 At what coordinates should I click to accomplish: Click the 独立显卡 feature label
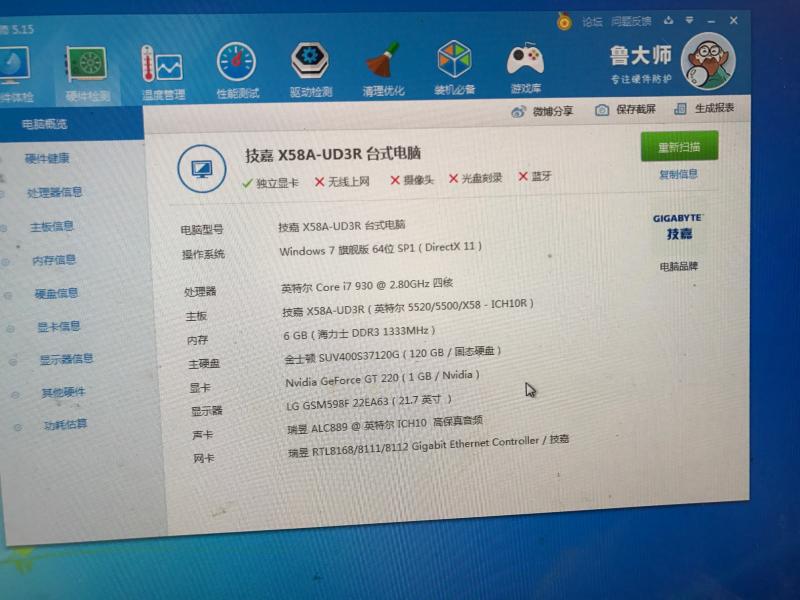click(x=278, y=183)
